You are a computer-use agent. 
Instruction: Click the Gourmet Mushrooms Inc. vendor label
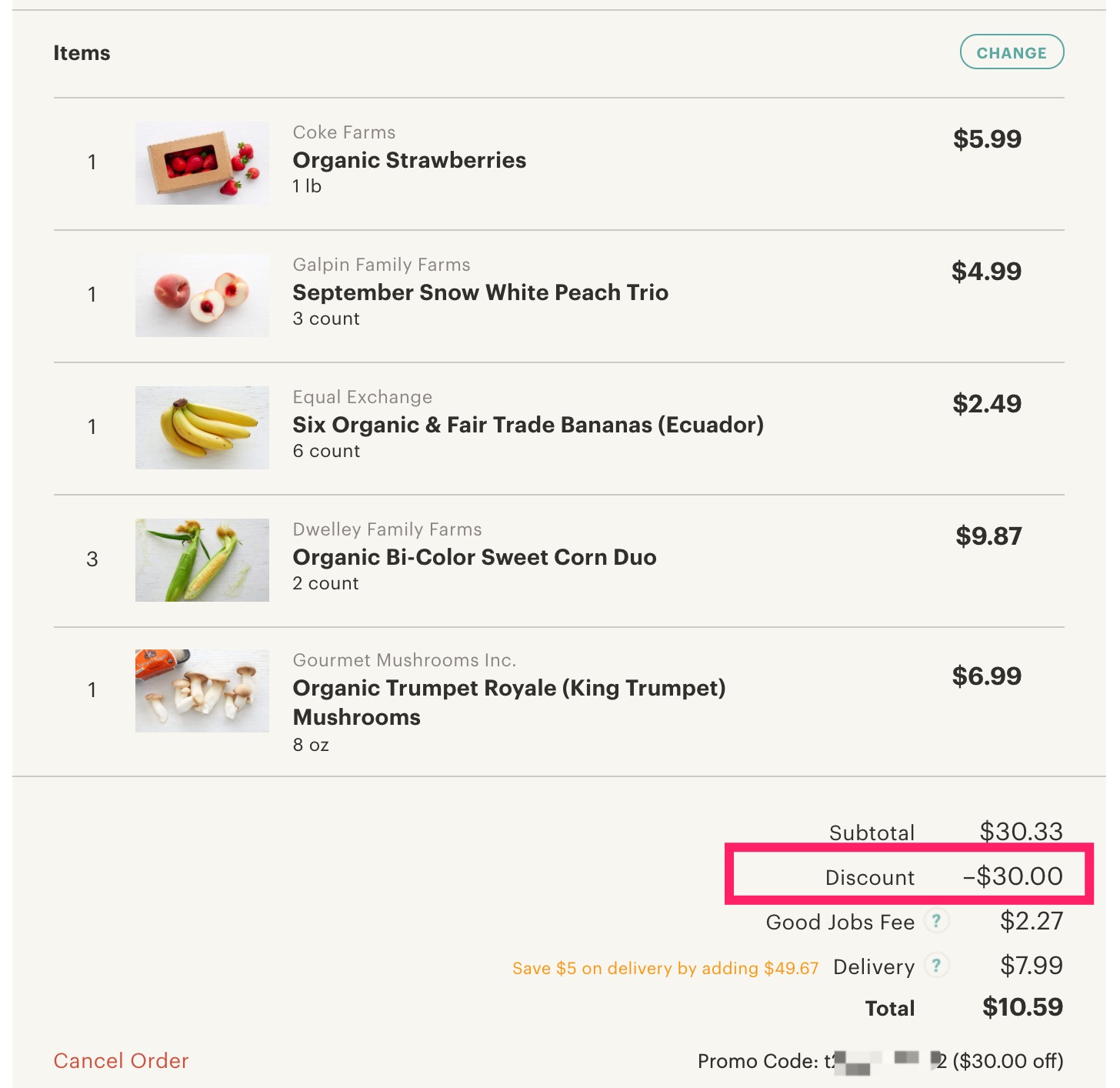(x=404, y=660)
